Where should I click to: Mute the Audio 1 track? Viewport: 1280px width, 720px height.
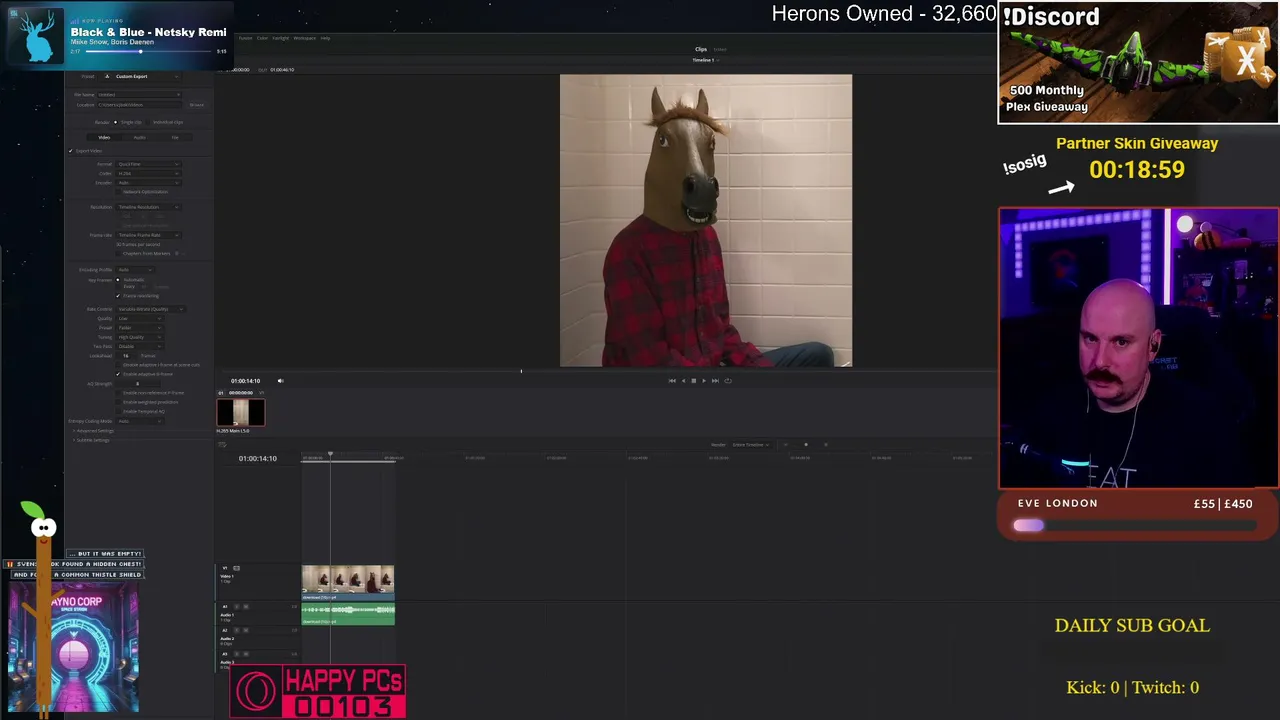[x=245, y=607]
